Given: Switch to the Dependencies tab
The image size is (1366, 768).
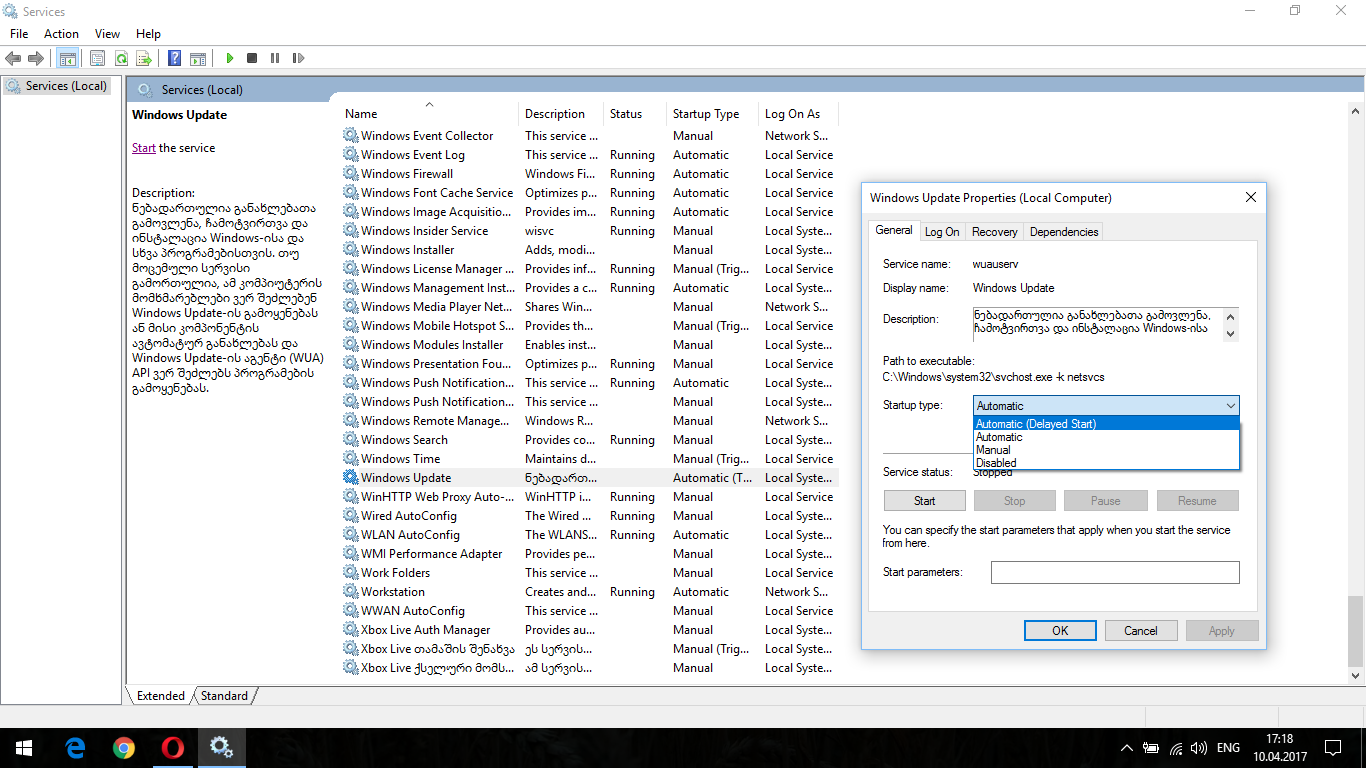Looking at the screenshot, I should (x=1063, y=232).
